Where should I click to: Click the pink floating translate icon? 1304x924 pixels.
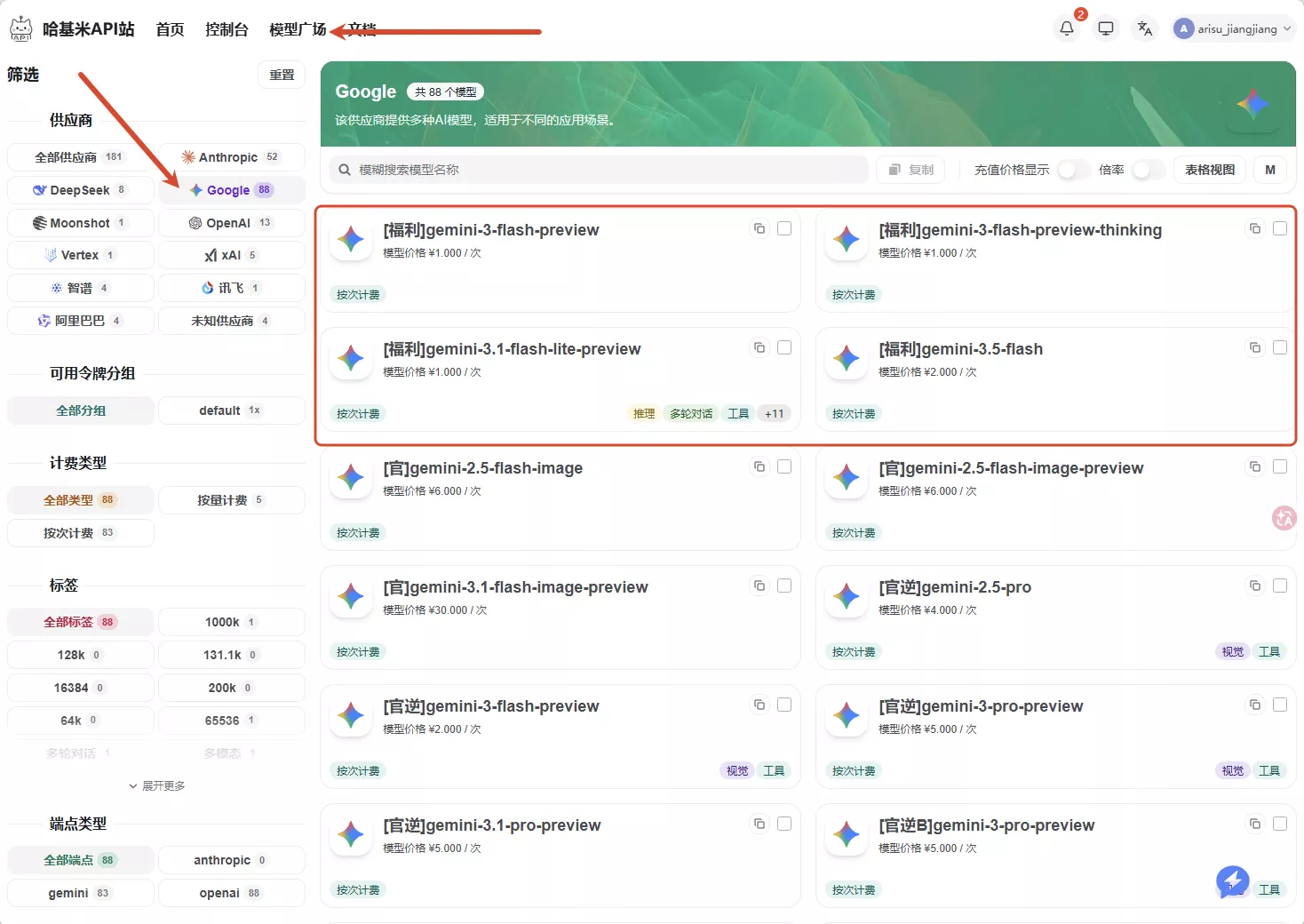pyautogui.click(x=1284, y=518)
